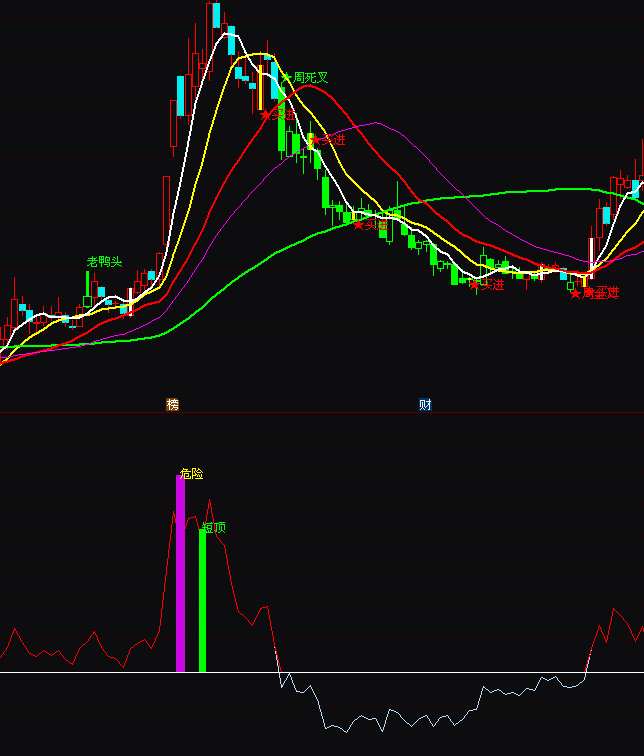Click the 买进 star on the green average line
Image resolution: width=644 pixels, height=756 pixels.
click(x=359, y=224)
